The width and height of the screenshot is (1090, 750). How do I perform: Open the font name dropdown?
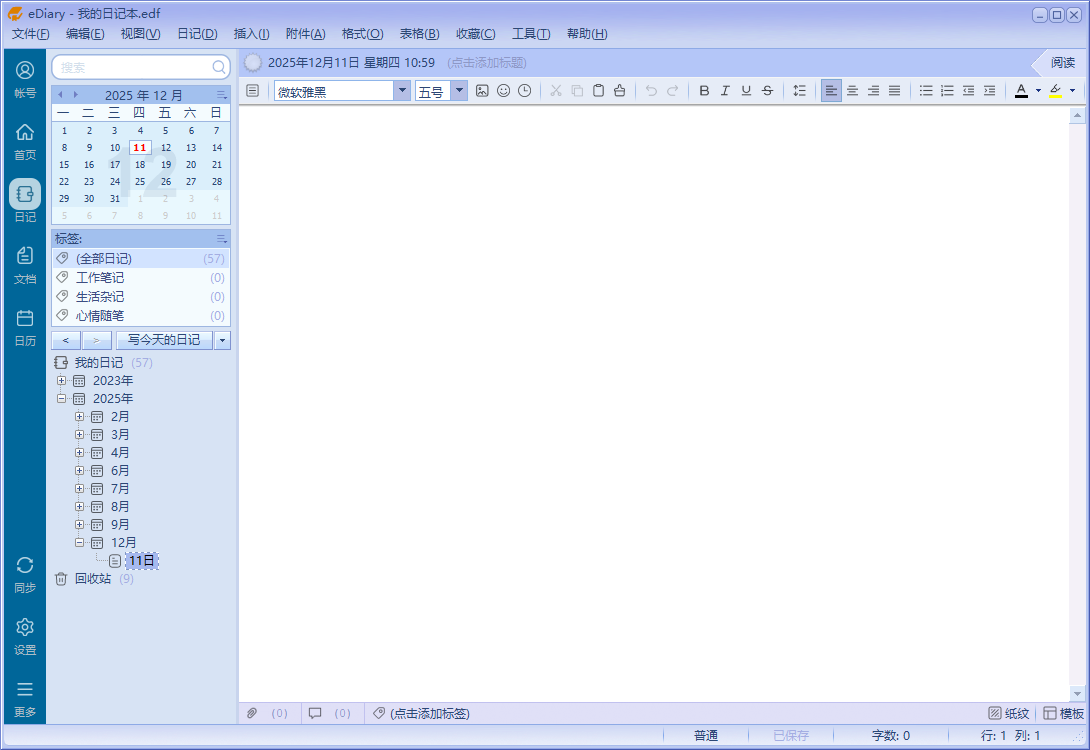(402, 91)
